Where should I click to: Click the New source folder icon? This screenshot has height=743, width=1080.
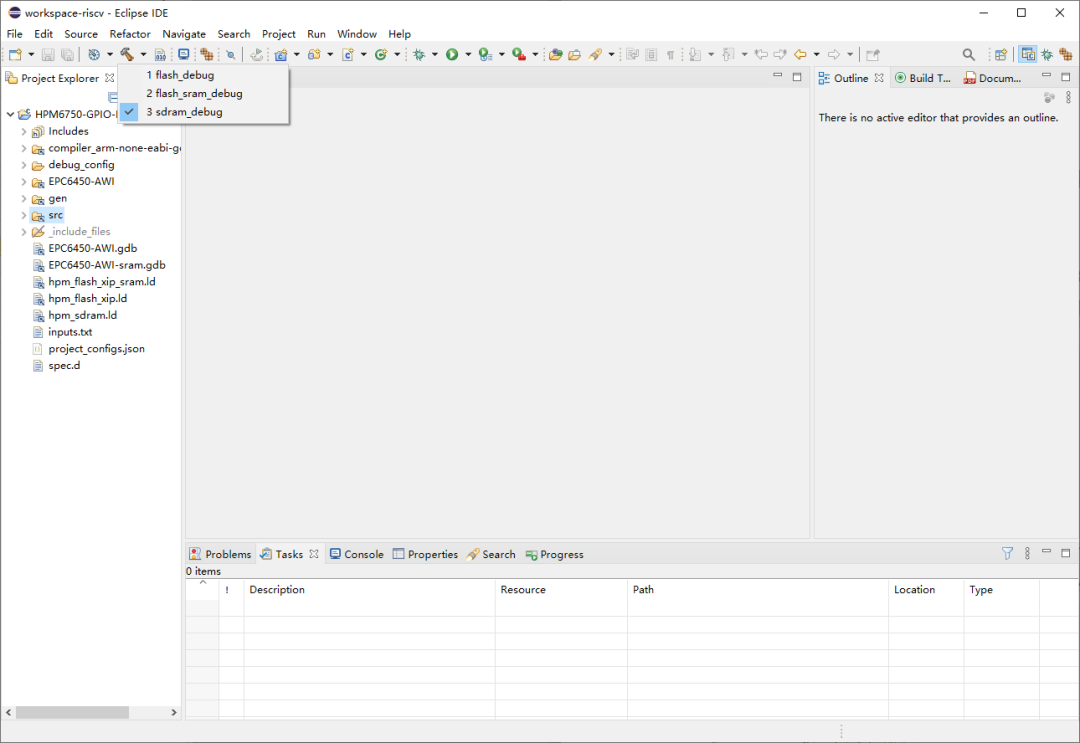[314, 54]
